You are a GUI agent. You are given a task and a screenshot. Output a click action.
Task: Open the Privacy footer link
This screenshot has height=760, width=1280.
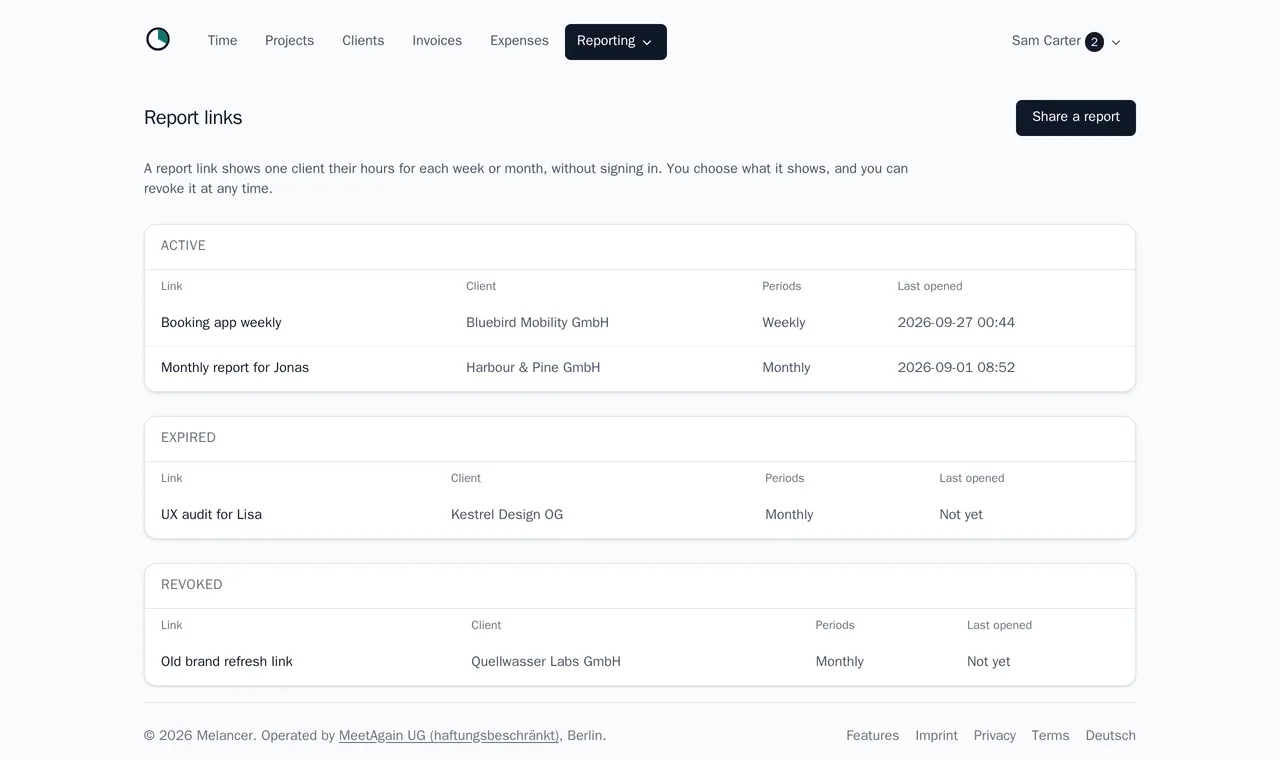pyautogui.click(x=994, y=736)
